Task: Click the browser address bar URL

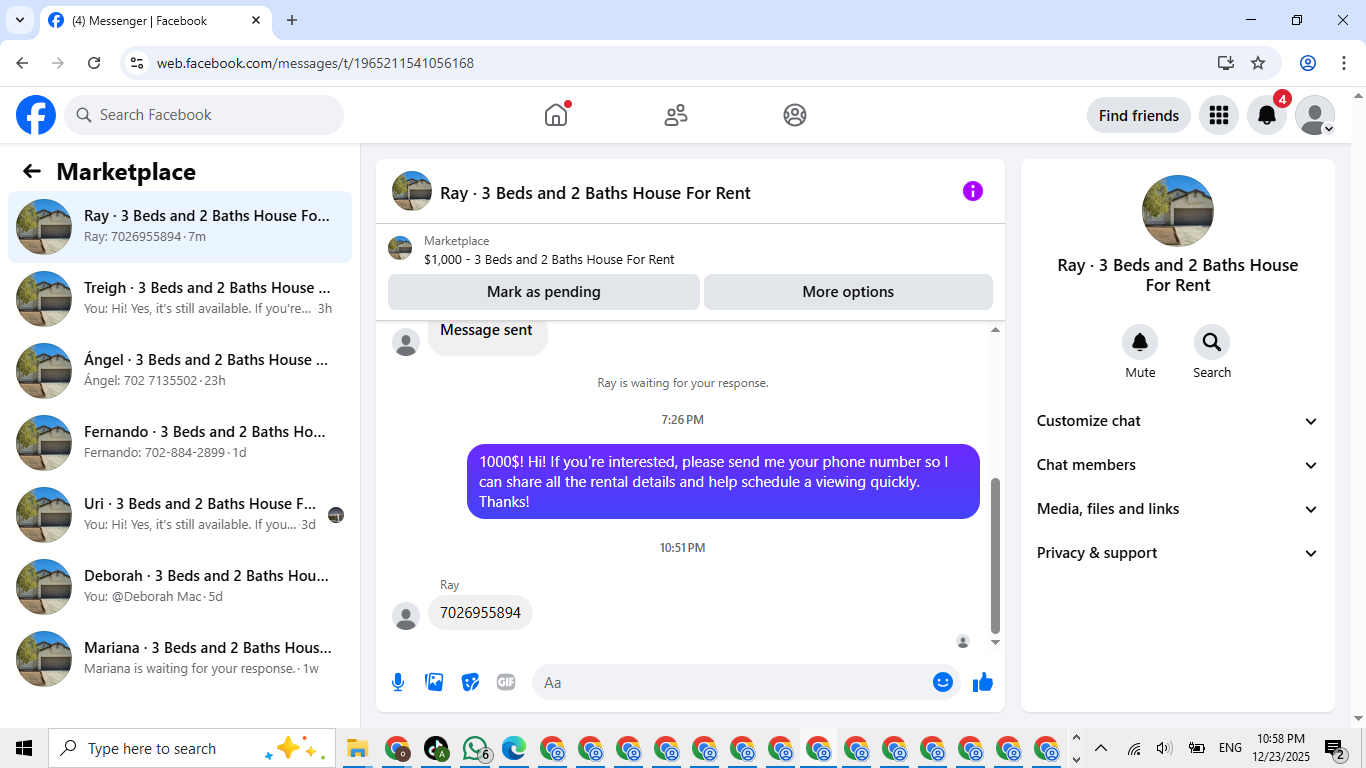Action: pyautogui.click(x=315, y=63)
